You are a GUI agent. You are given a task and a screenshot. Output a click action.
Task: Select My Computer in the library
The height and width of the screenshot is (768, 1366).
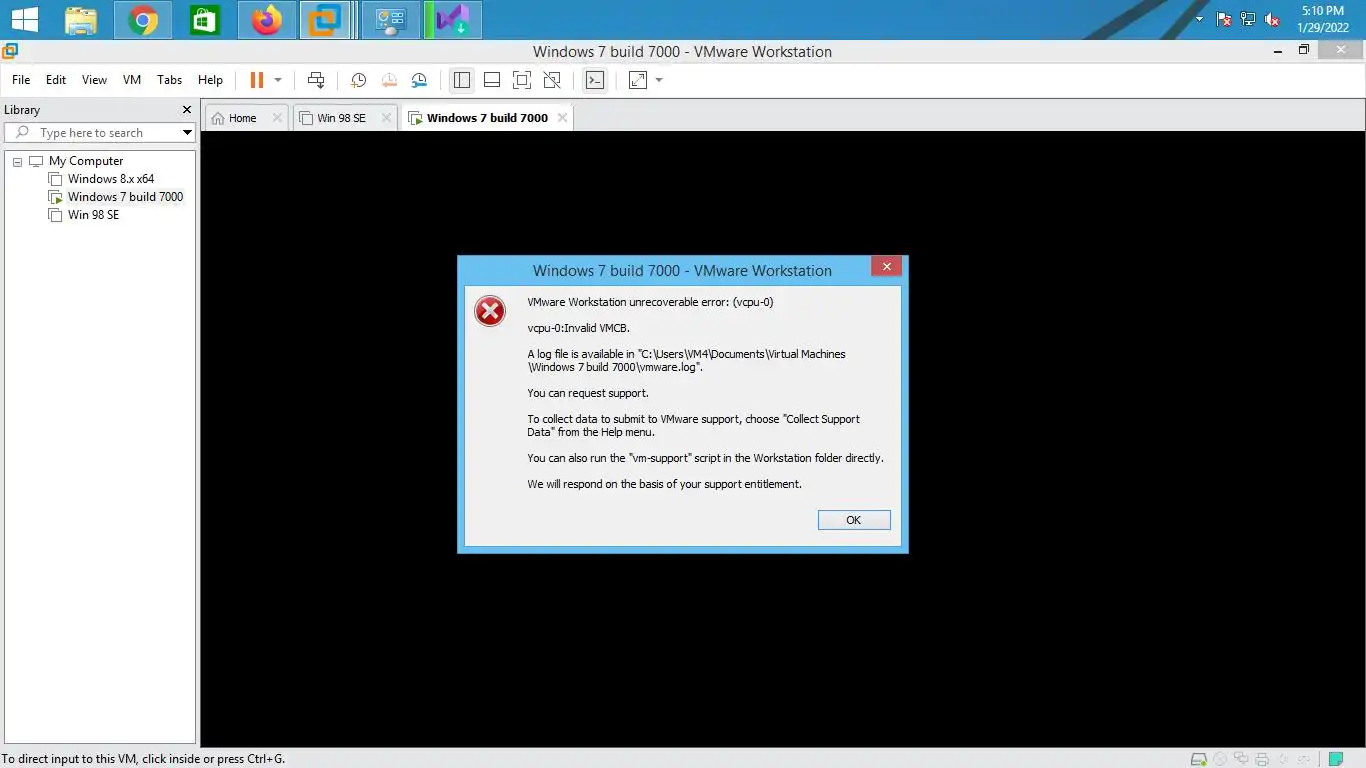pos(86,161)
